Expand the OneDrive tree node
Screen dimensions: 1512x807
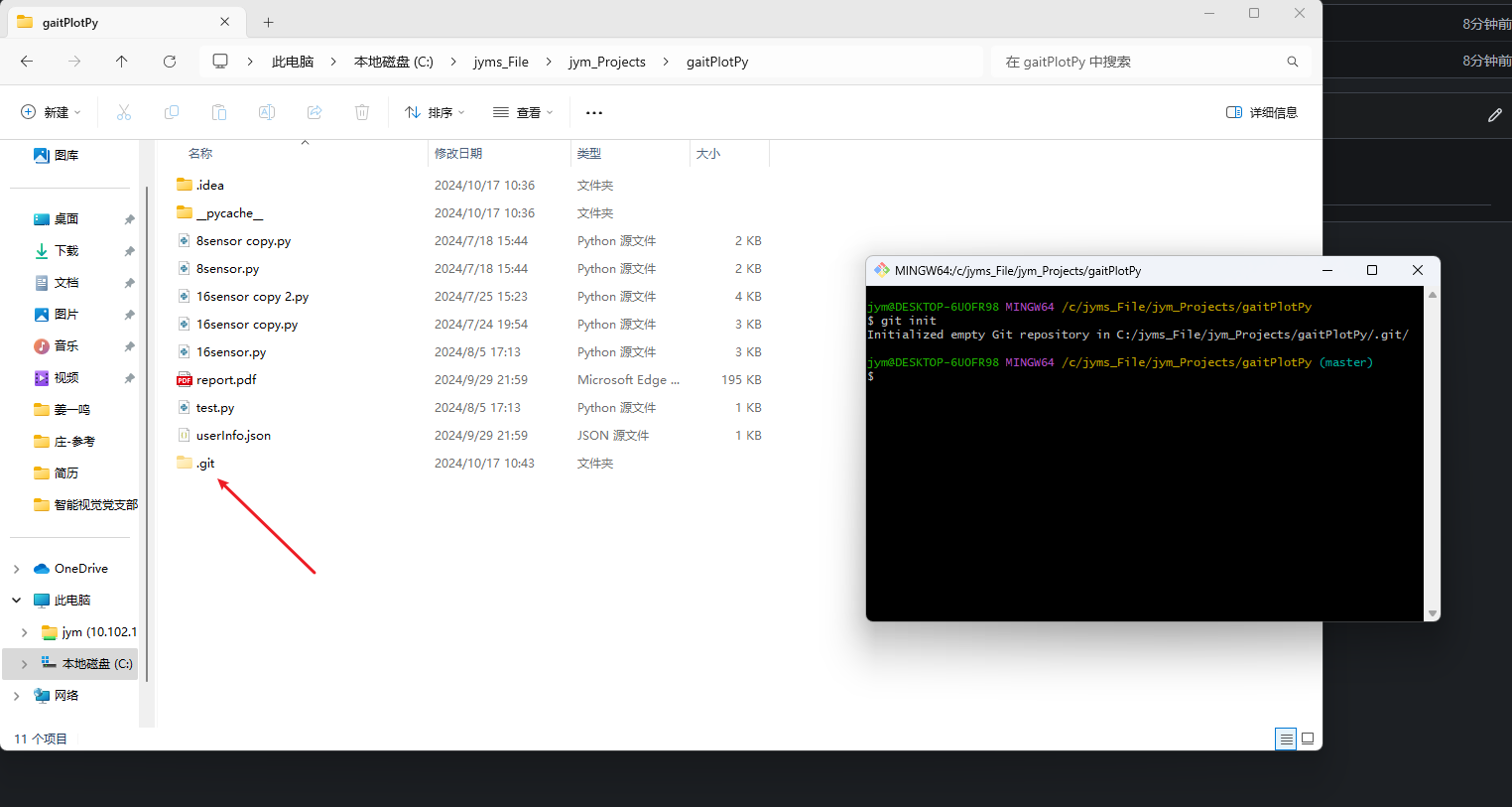(x=16, y=569)
